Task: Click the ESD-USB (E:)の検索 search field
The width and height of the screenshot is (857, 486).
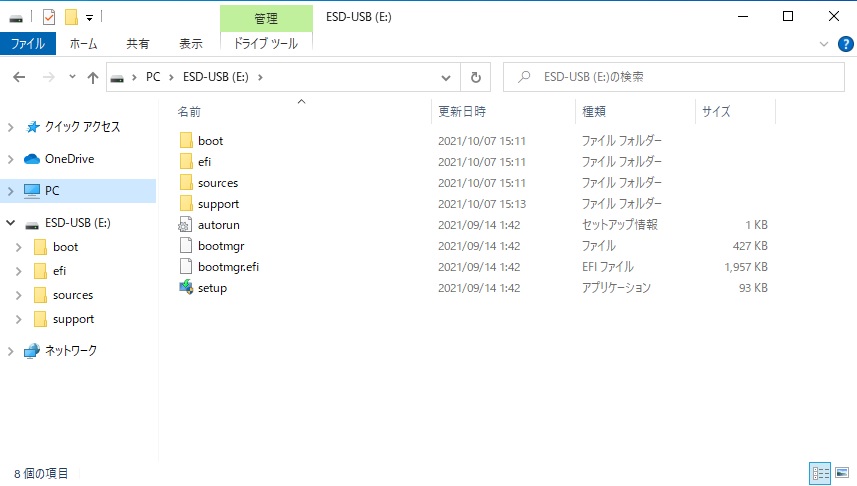Action: point(673,77)
